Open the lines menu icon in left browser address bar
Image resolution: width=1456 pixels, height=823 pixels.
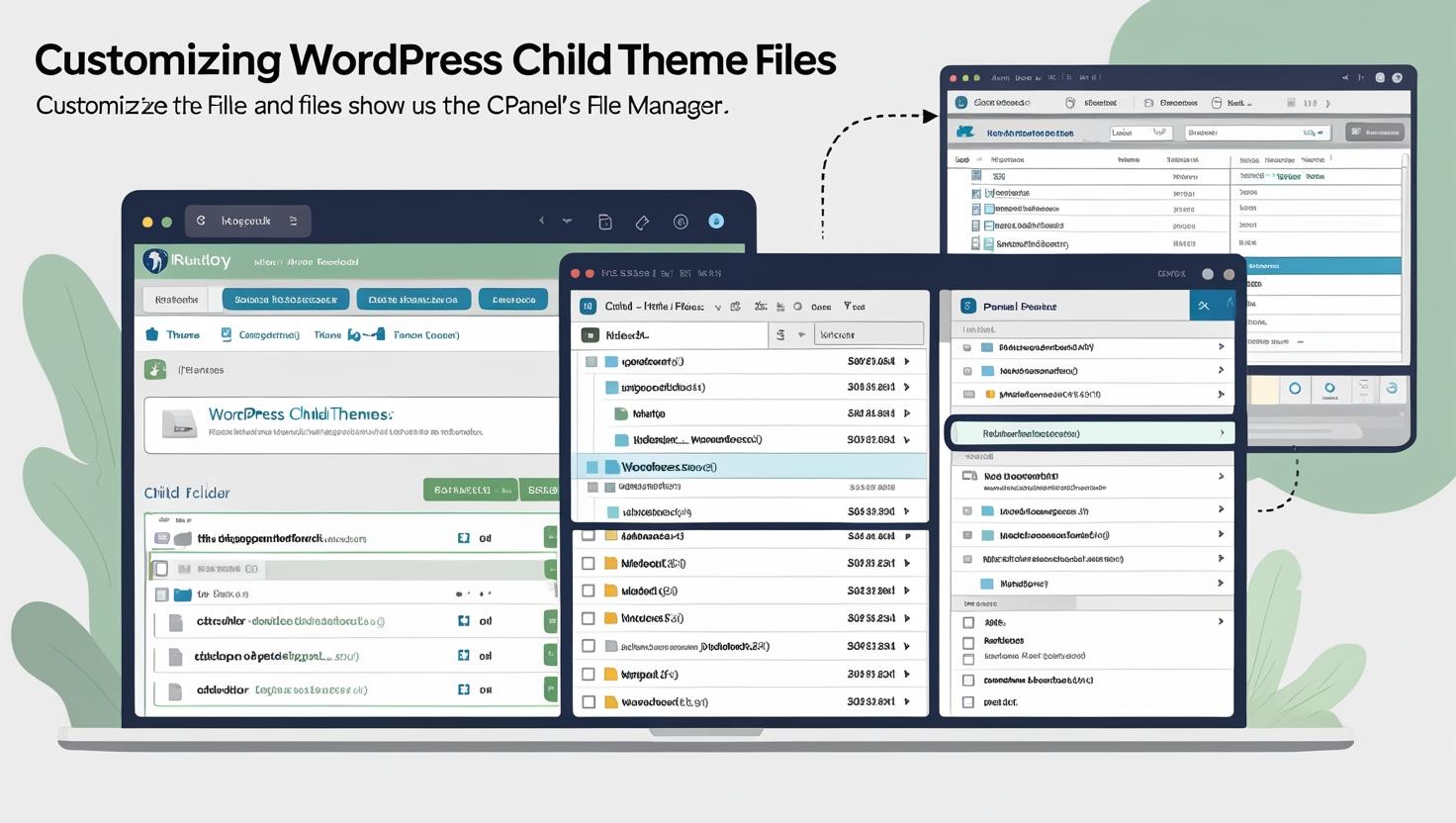tap(293, 222)
